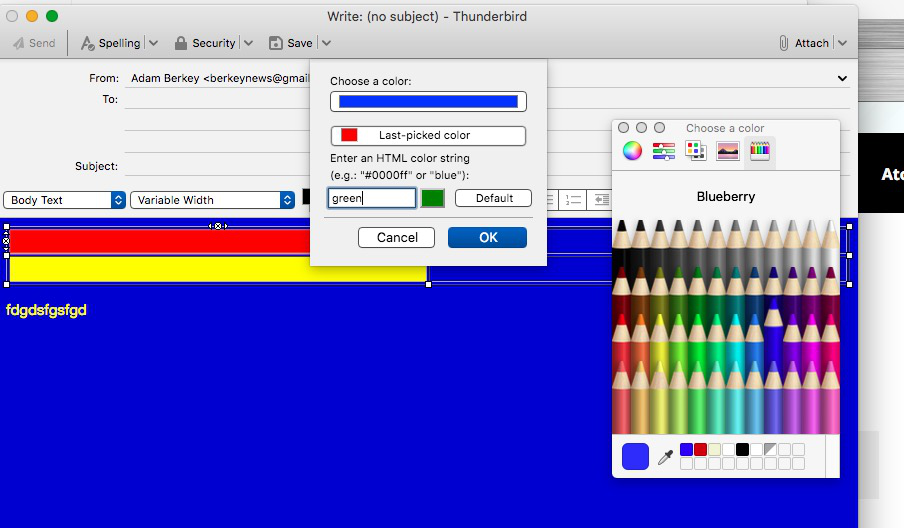This screenshot has height=528, width=904.
Task: Select the red saved swatch in color panel
Action: (700, 450)
